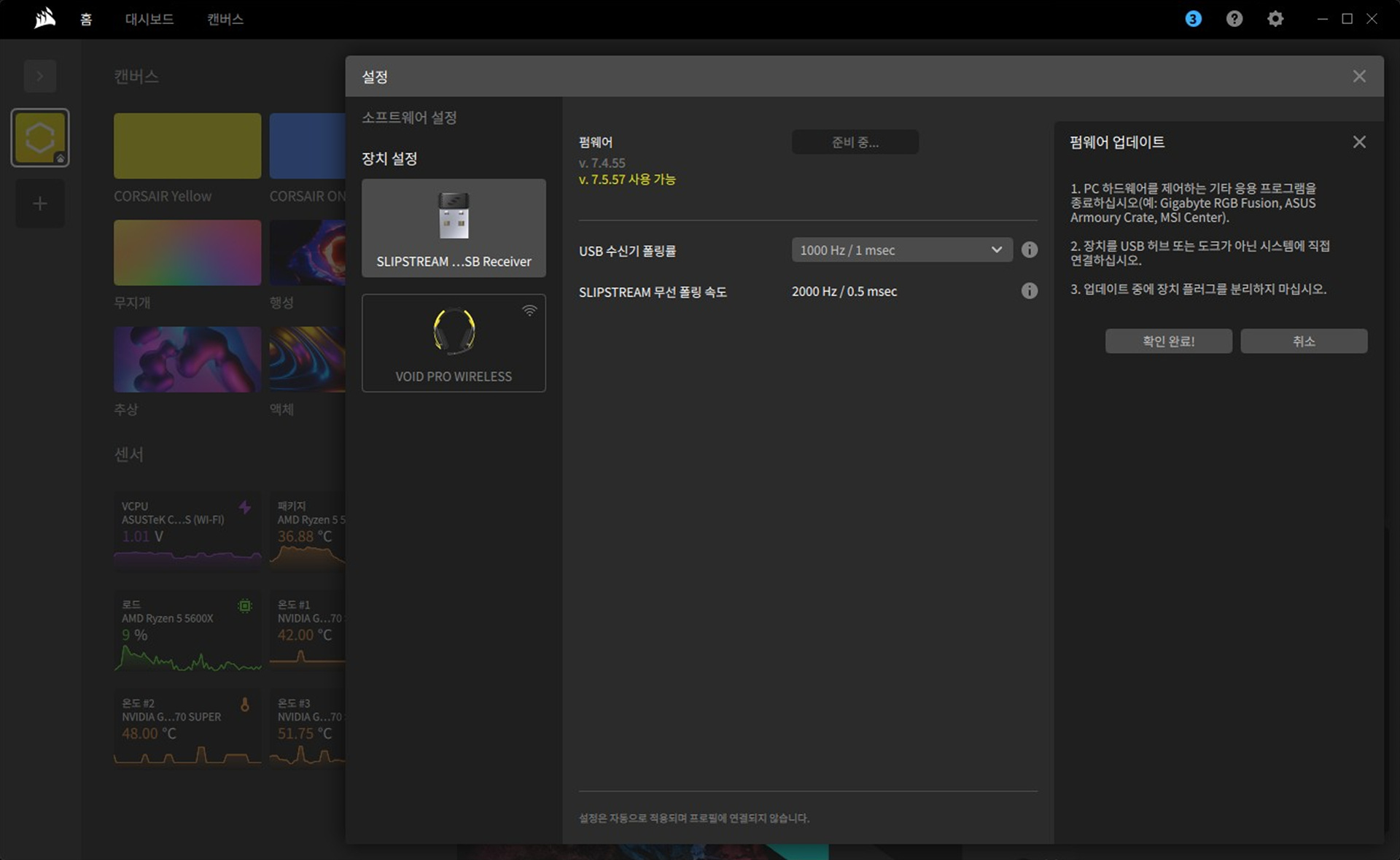Open the settings gear icon
The width and height of the screenshot is (1400, 860).
(1275, 19)
